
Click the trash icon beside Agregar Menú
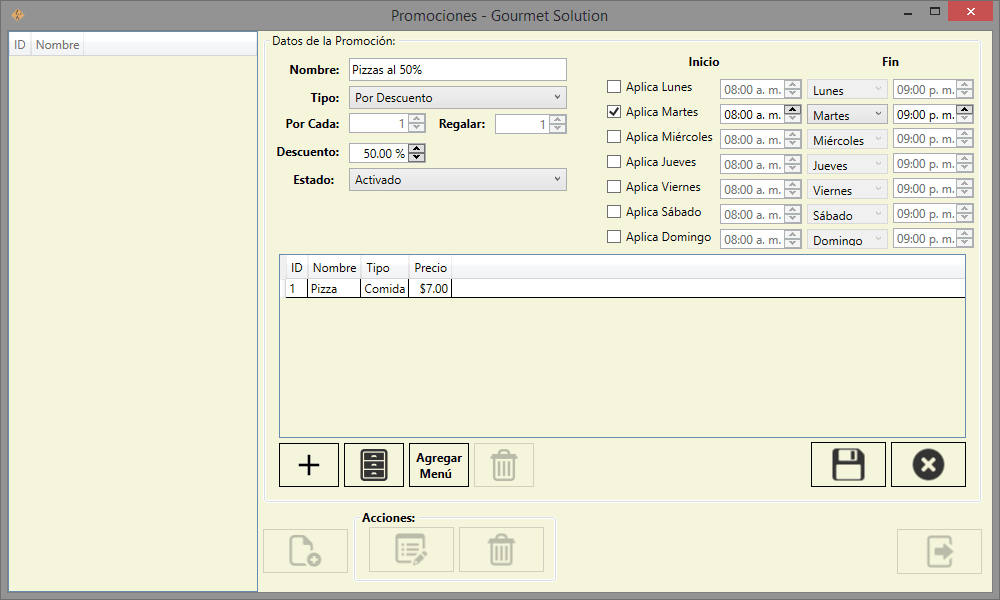[504, 465]
